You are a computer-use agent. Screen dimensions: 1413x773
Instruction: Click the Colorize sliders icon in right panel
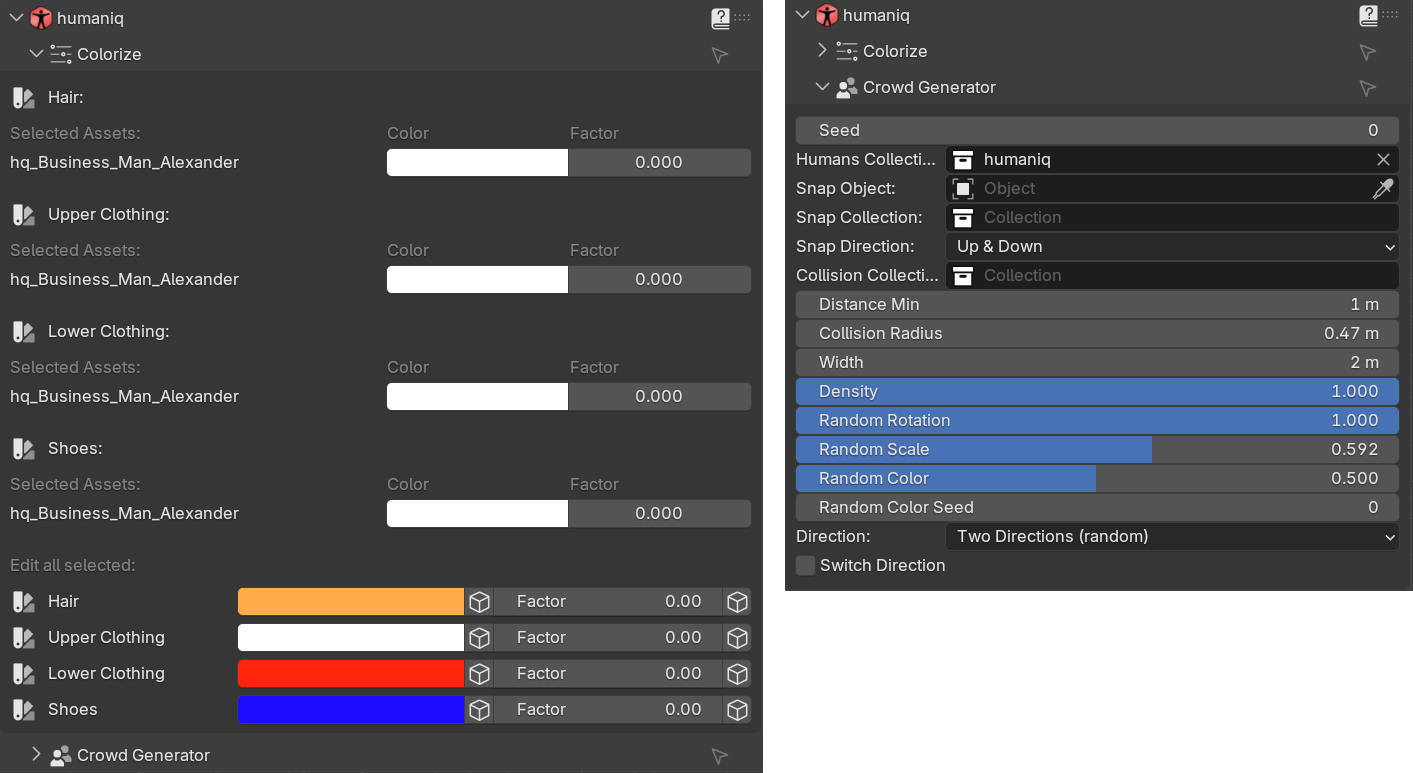click(847, 51)
